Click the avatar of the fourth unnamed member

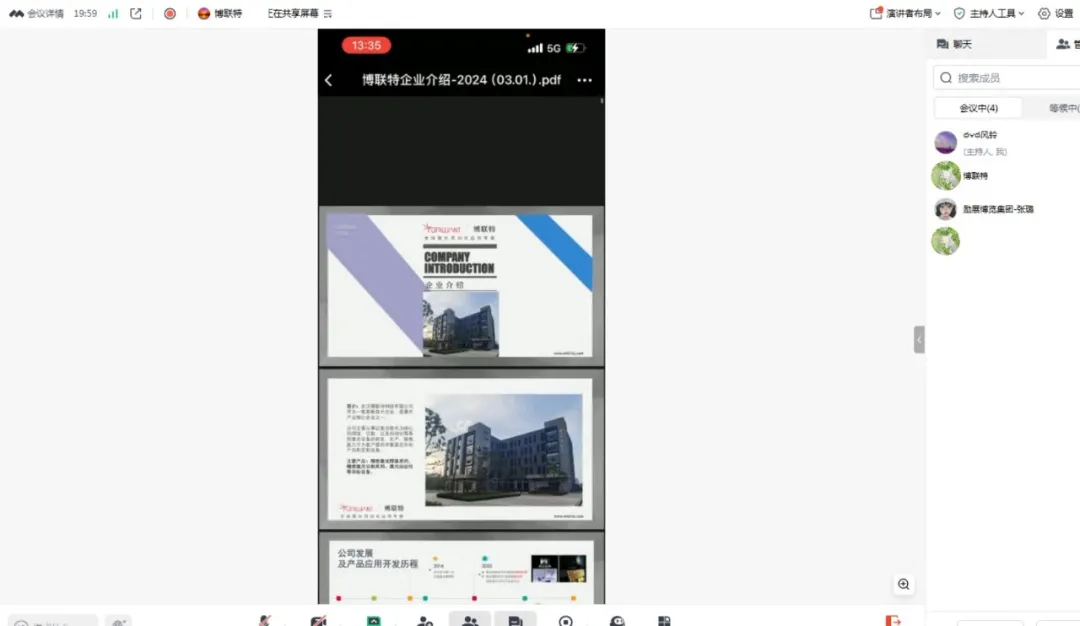coord(946,242)
